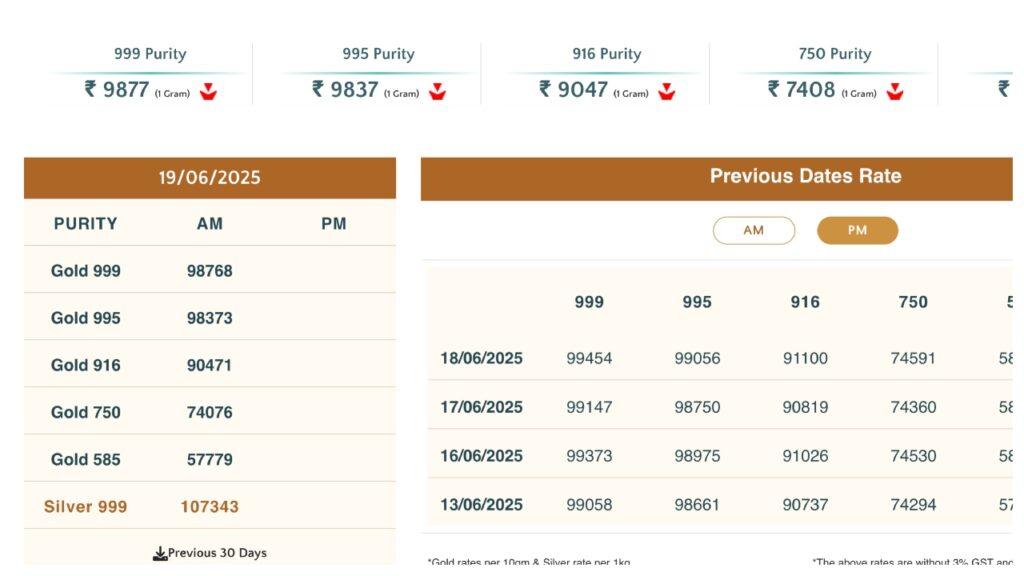The image size is (1024, 576).
Task: Click the rupee symbol on the 916 Purity card
Action: (x=546, y=89)
